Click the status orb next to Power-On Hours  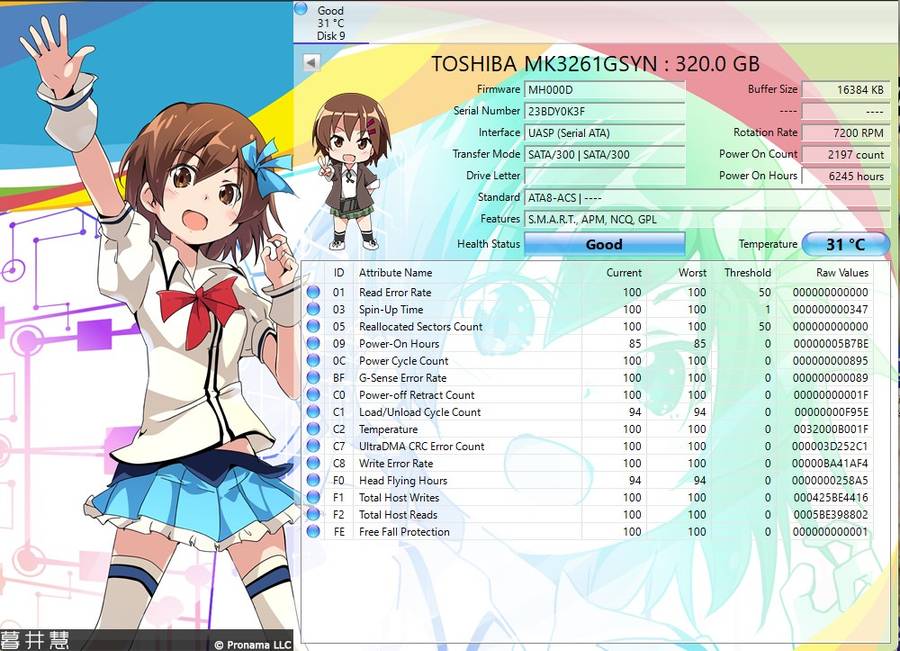pos(313,344)
